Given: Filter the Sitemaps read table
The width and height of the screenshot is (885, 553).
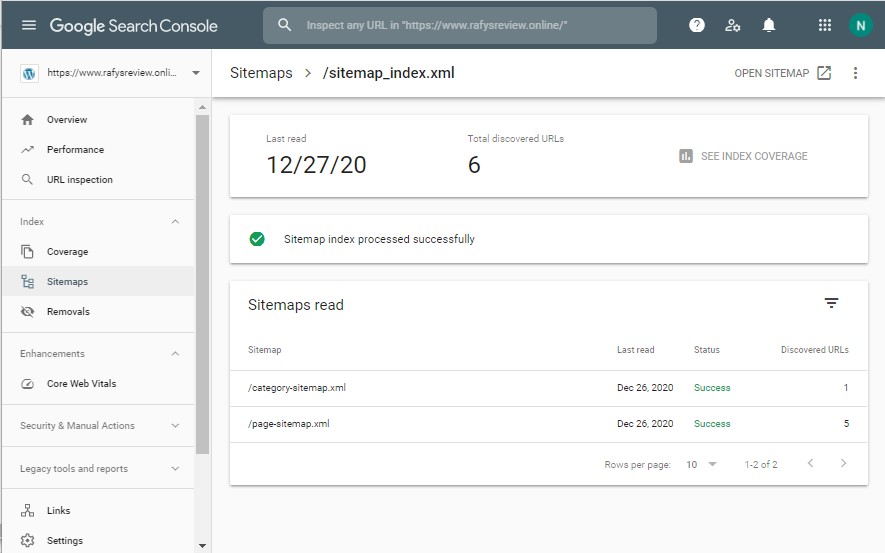Looking at the screenshot, I should coord(831,304).
